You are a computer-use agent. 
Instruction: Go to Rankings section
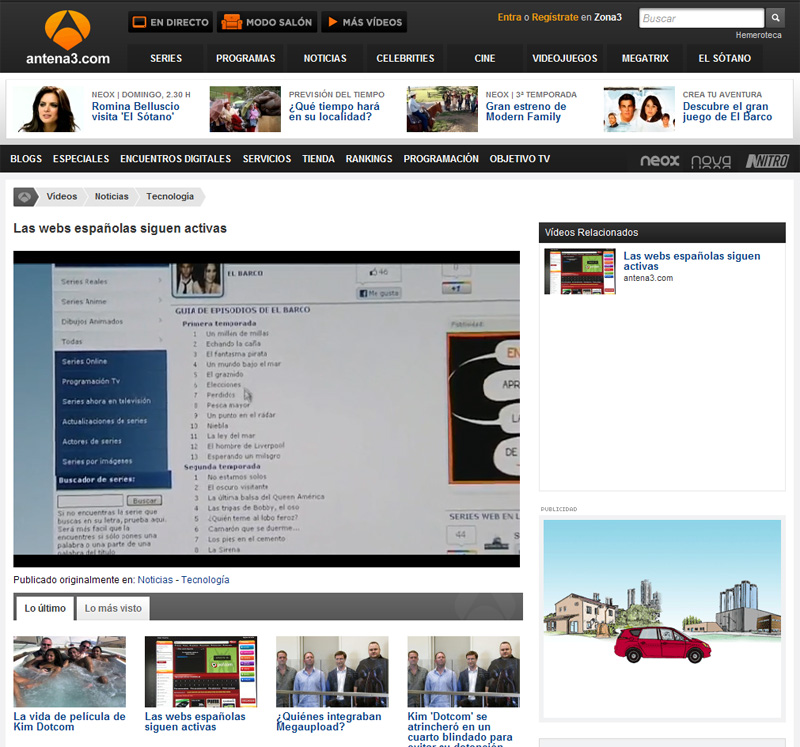(x=369, y=159)
